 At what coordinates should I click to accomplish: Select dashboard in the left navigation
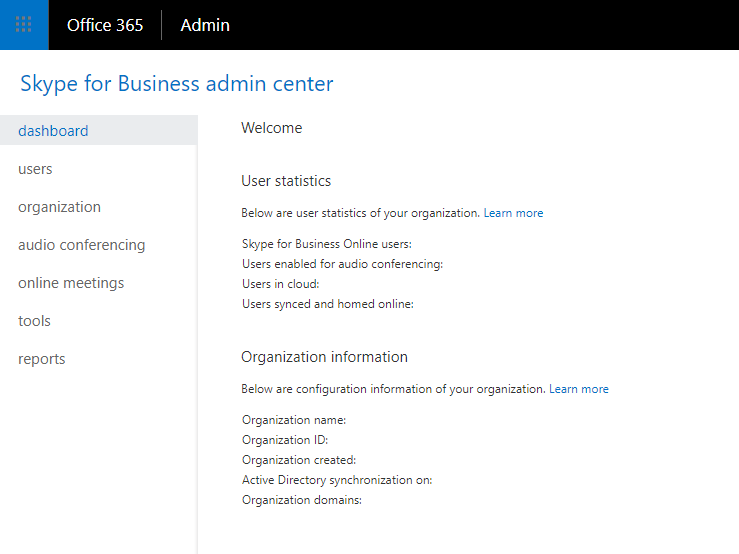tap(99, 130)
